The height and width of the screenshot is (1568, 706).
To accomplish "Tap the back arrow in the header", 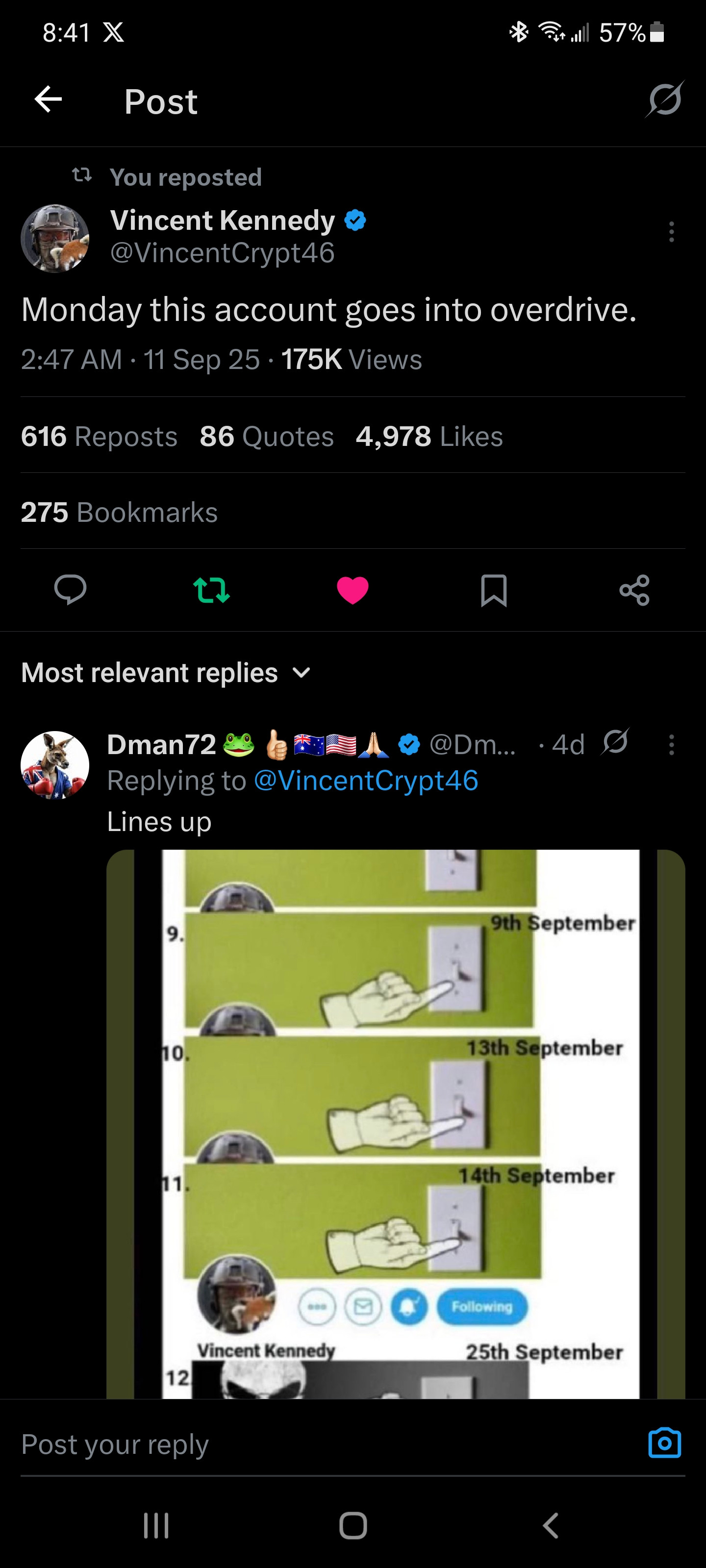I will (x=49, y=100).
